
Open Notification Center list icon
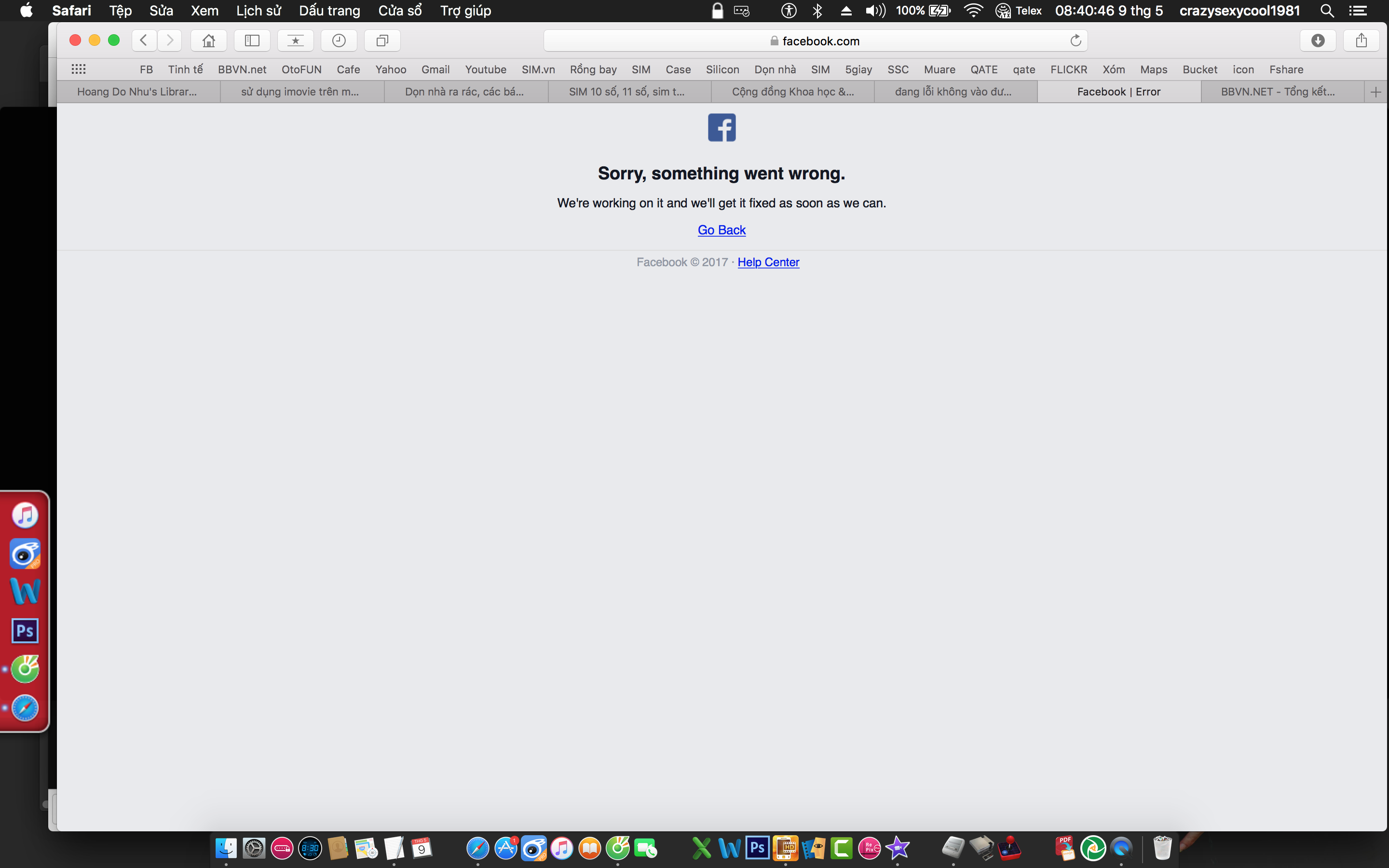[1358, 10]
